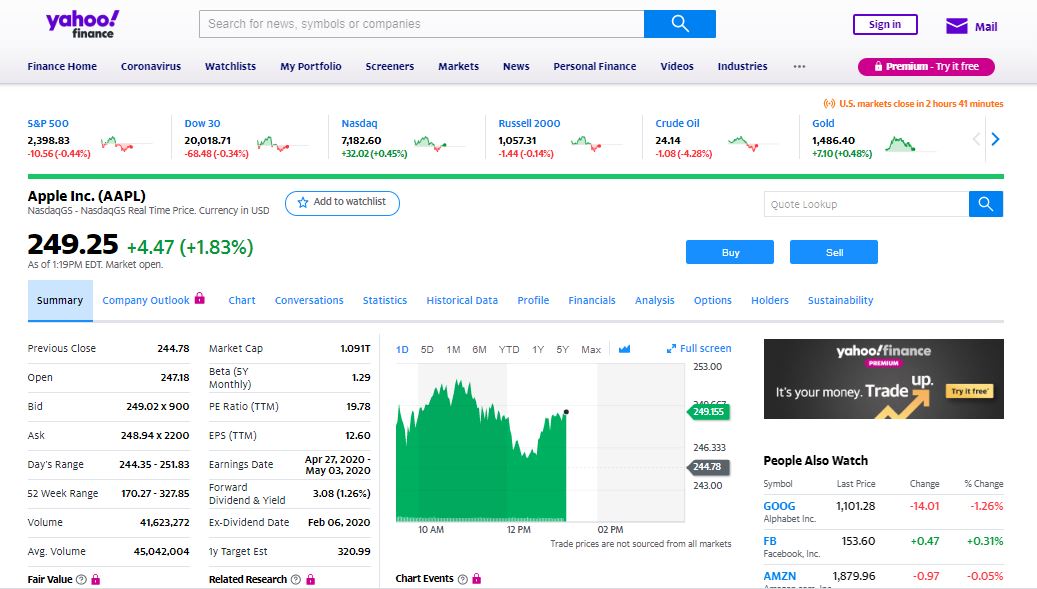Open Mail via the envelope icon
Image resolution: width=1037 pixels, height=589 pixels.
click(956, 26)
